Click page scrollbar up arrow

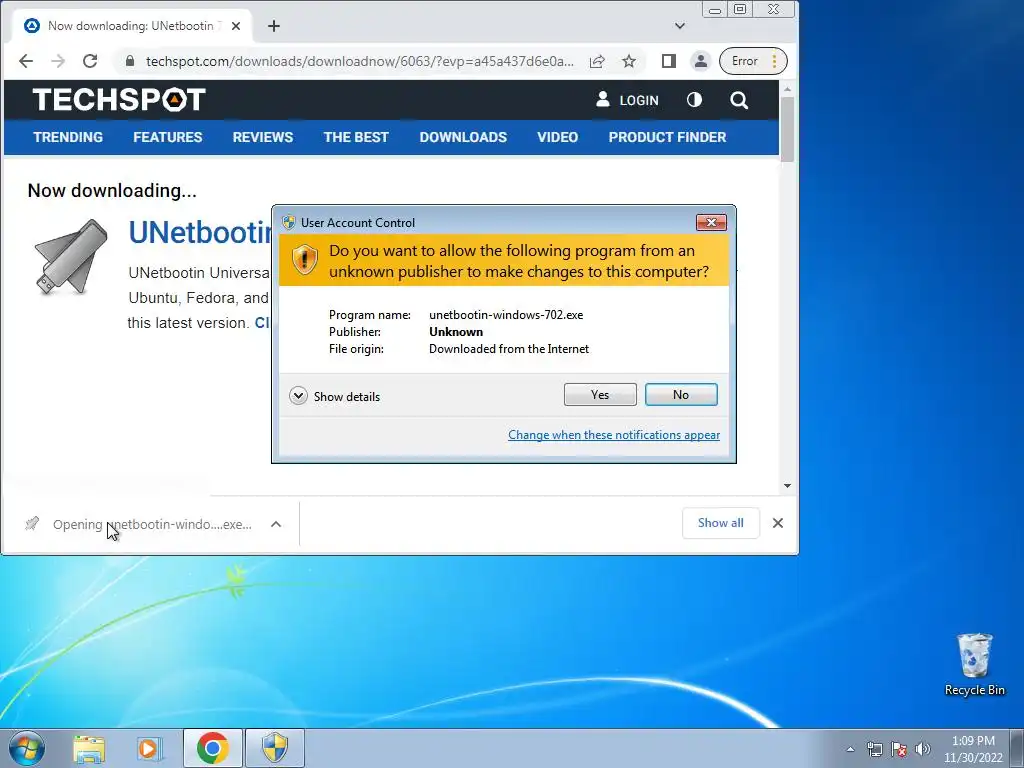point(788,88)
